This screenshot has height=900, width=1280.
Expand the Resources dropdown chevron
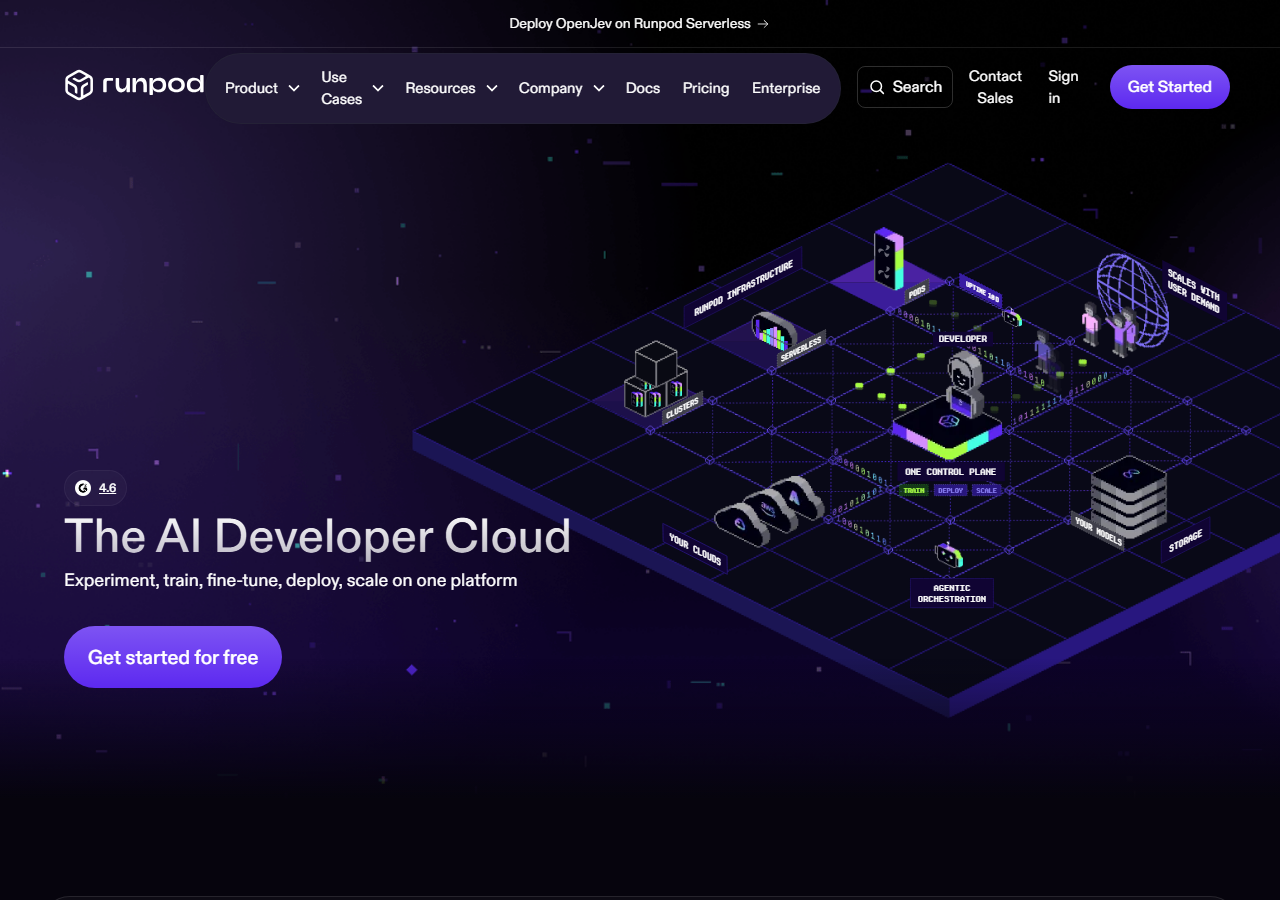pyautogui.click(x=492, y=88)
